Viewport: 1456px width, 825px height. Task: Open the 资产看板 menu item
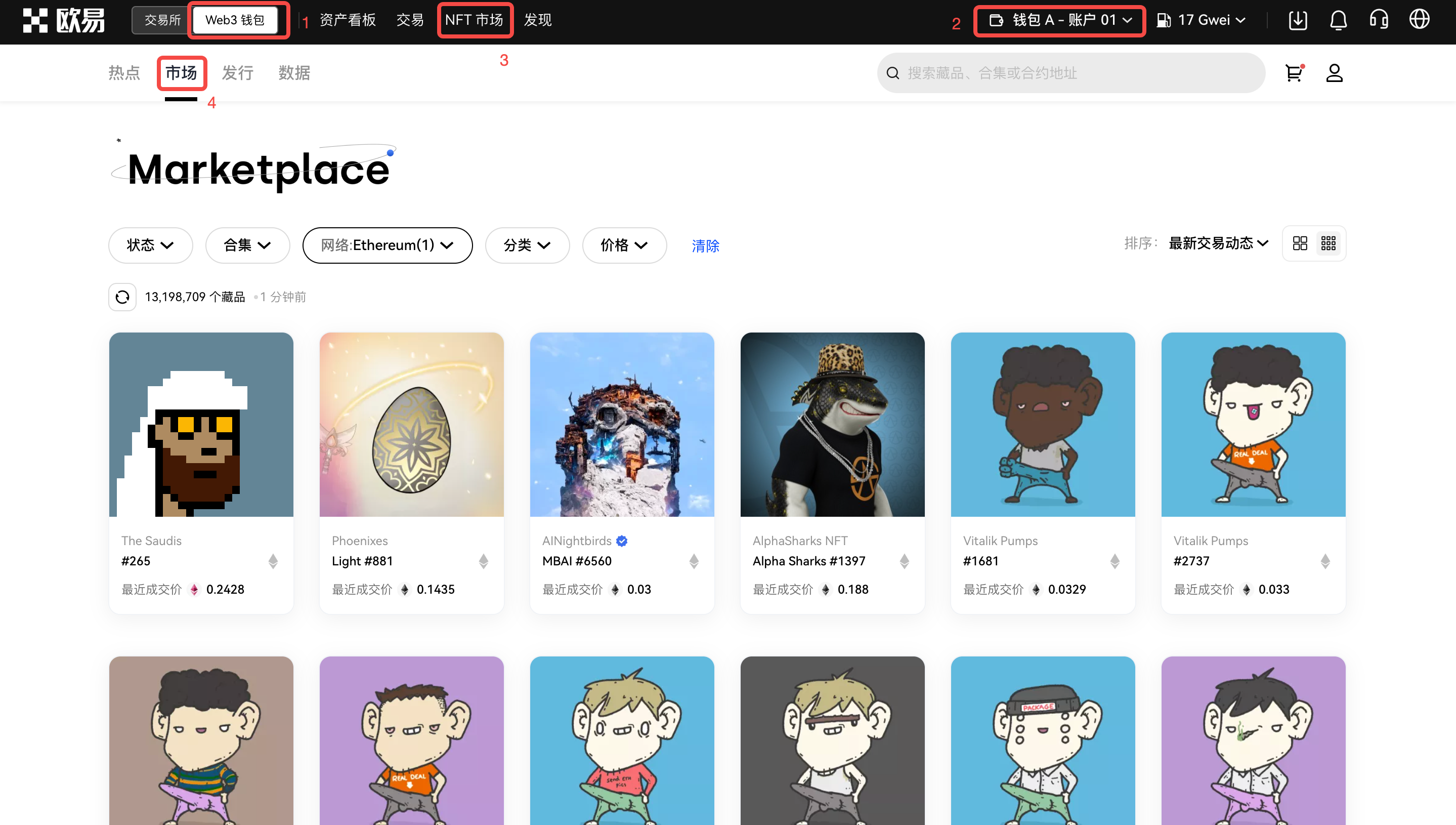348,20
